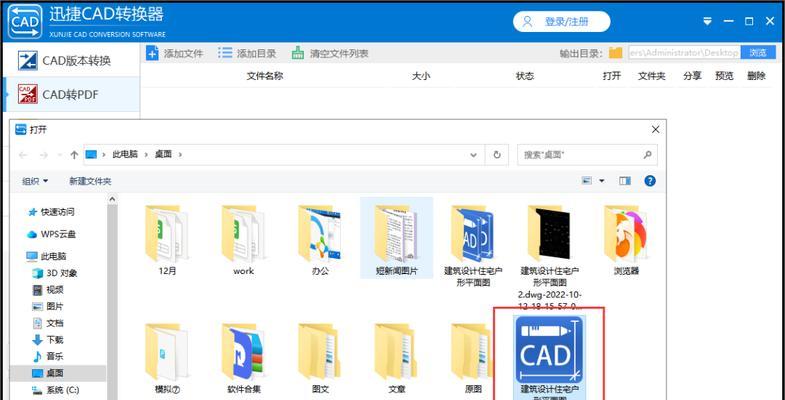Click the 输出目录 folder icon
This screenshot has height=400, width=785.
click(615, 53)
